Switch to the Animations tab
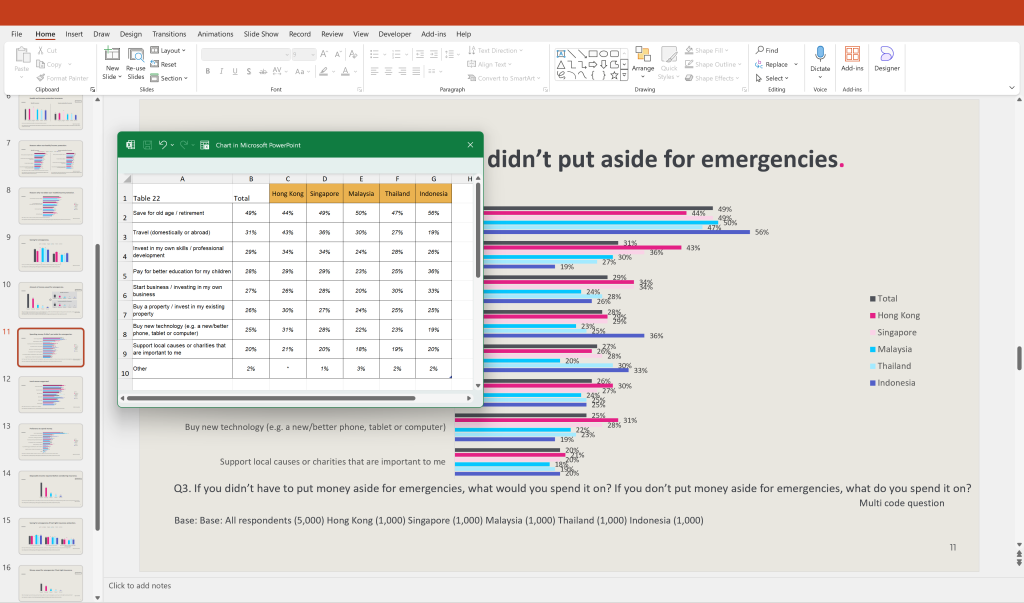The image size is (1024, 603). 215,34
